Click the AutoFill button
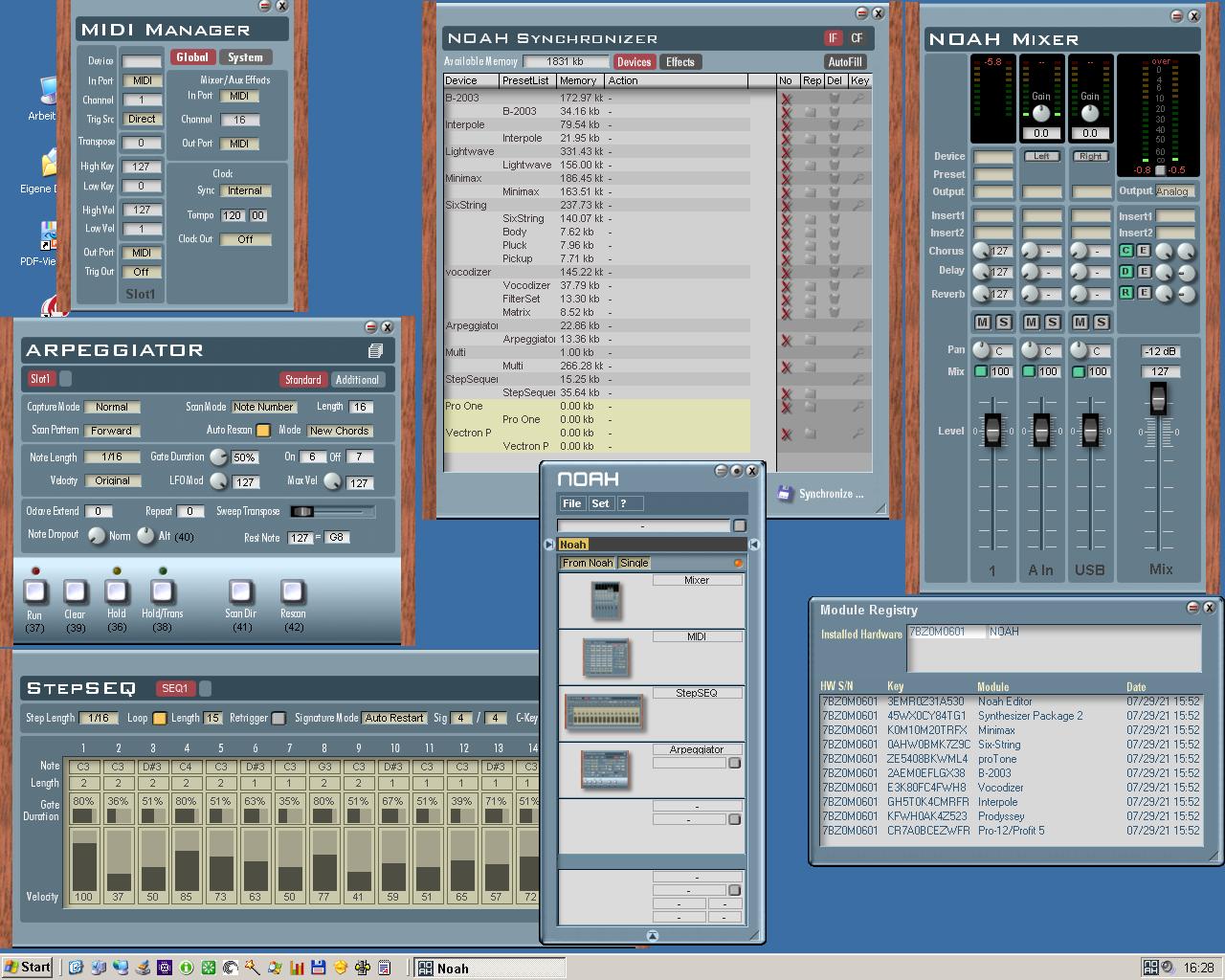Viewport: 1225px width, 980px height. point(845,62)
